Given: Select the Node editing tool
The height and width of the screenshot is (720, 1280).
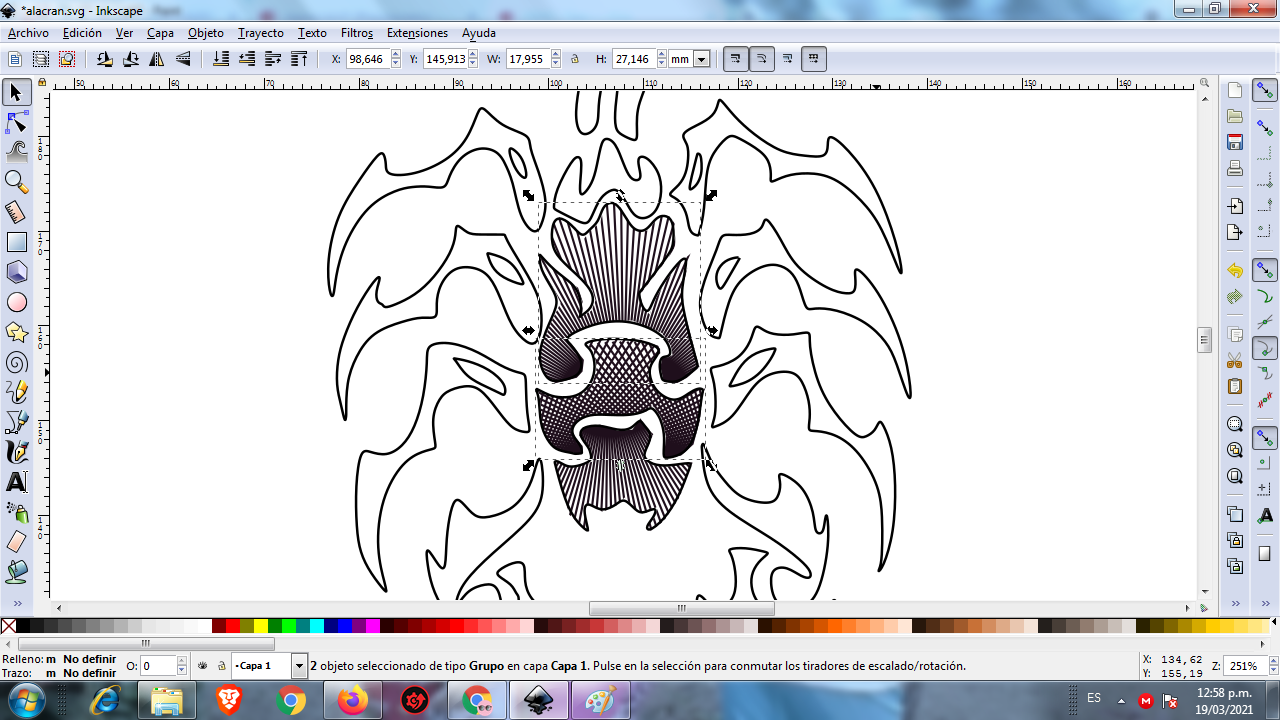Looking at the screenshot, I should pyautogui.click(x=16, y=123).
